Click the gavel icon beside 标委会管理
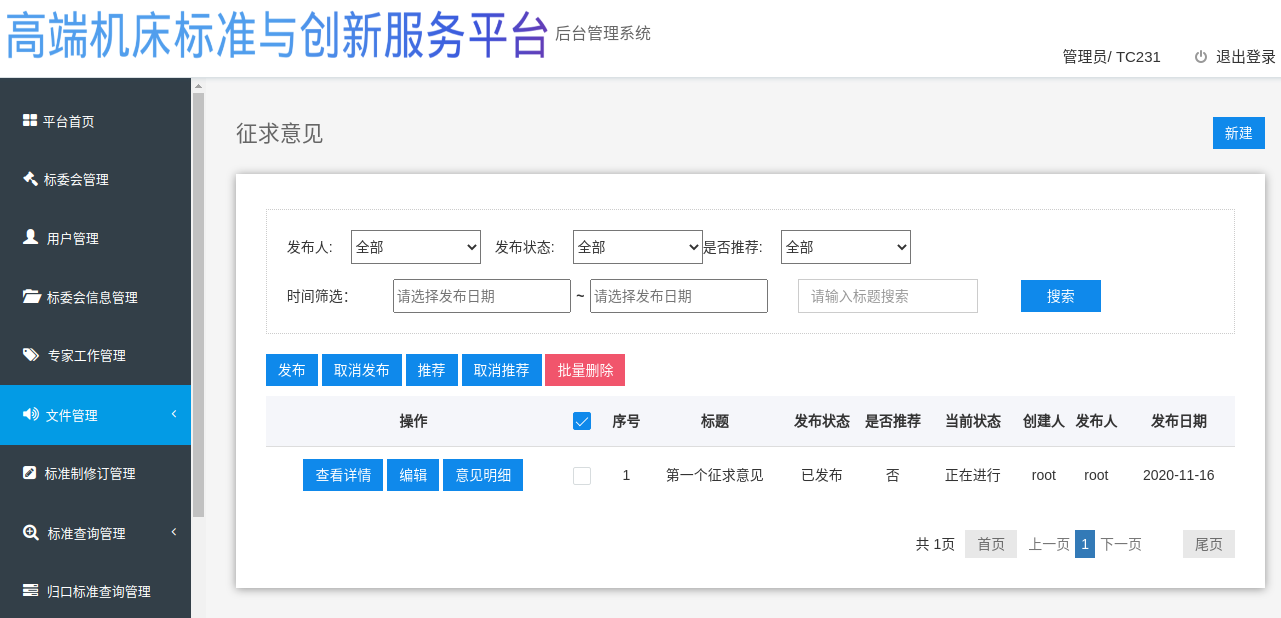Viewport: 1281px width, 618px height. (30, 179)
